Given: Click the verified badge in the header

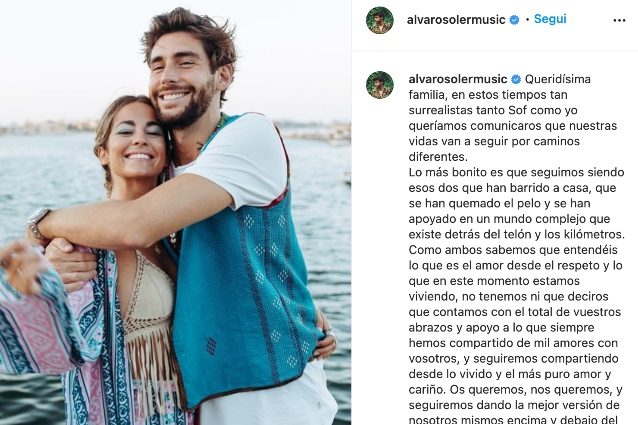Looking at the screenshot, I should [x=514, y=20].
